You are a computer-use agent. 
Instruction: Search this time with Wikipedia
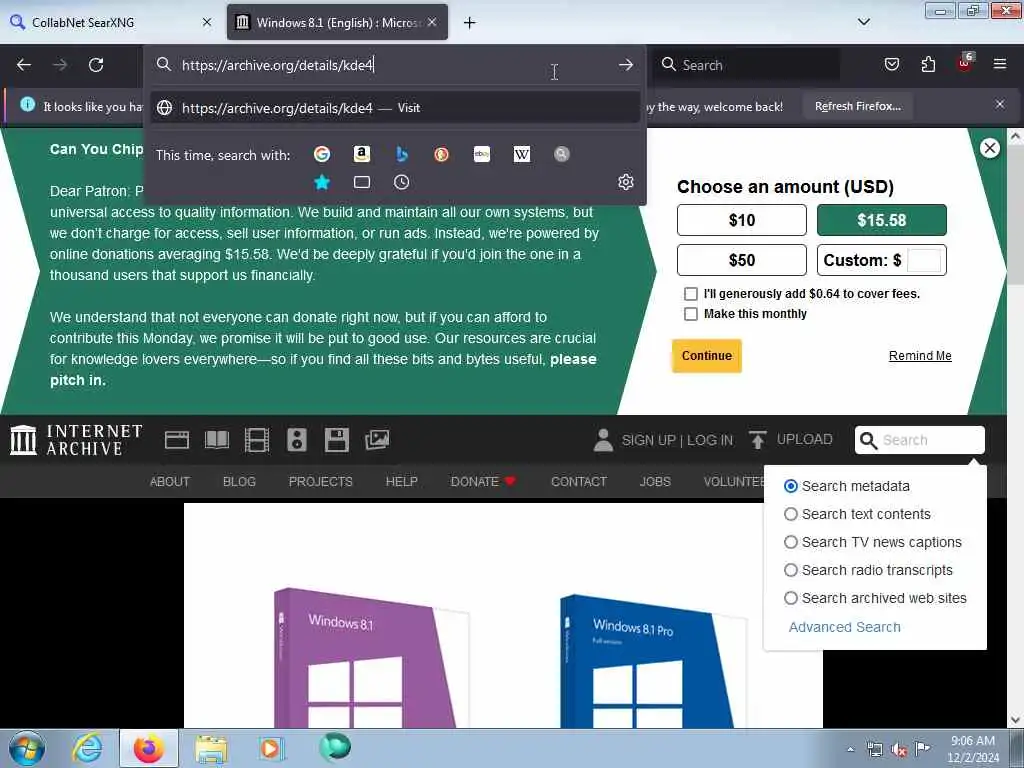[x=522, y=154]
